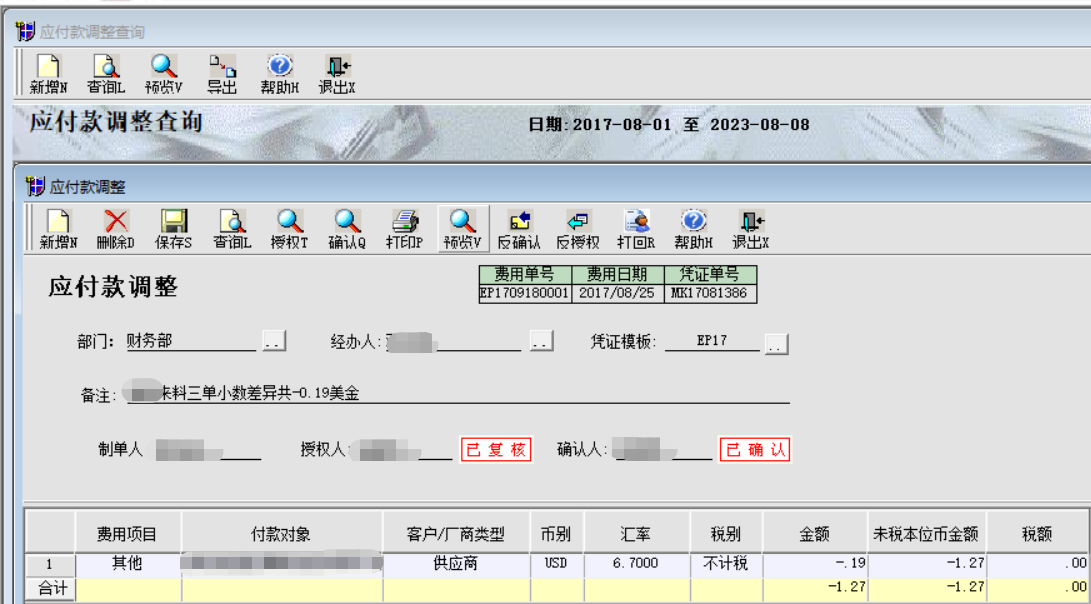Click 退出X in the 应付款调整 window toolbar
Screen dimensions: 1091x604
pos(751,229)
